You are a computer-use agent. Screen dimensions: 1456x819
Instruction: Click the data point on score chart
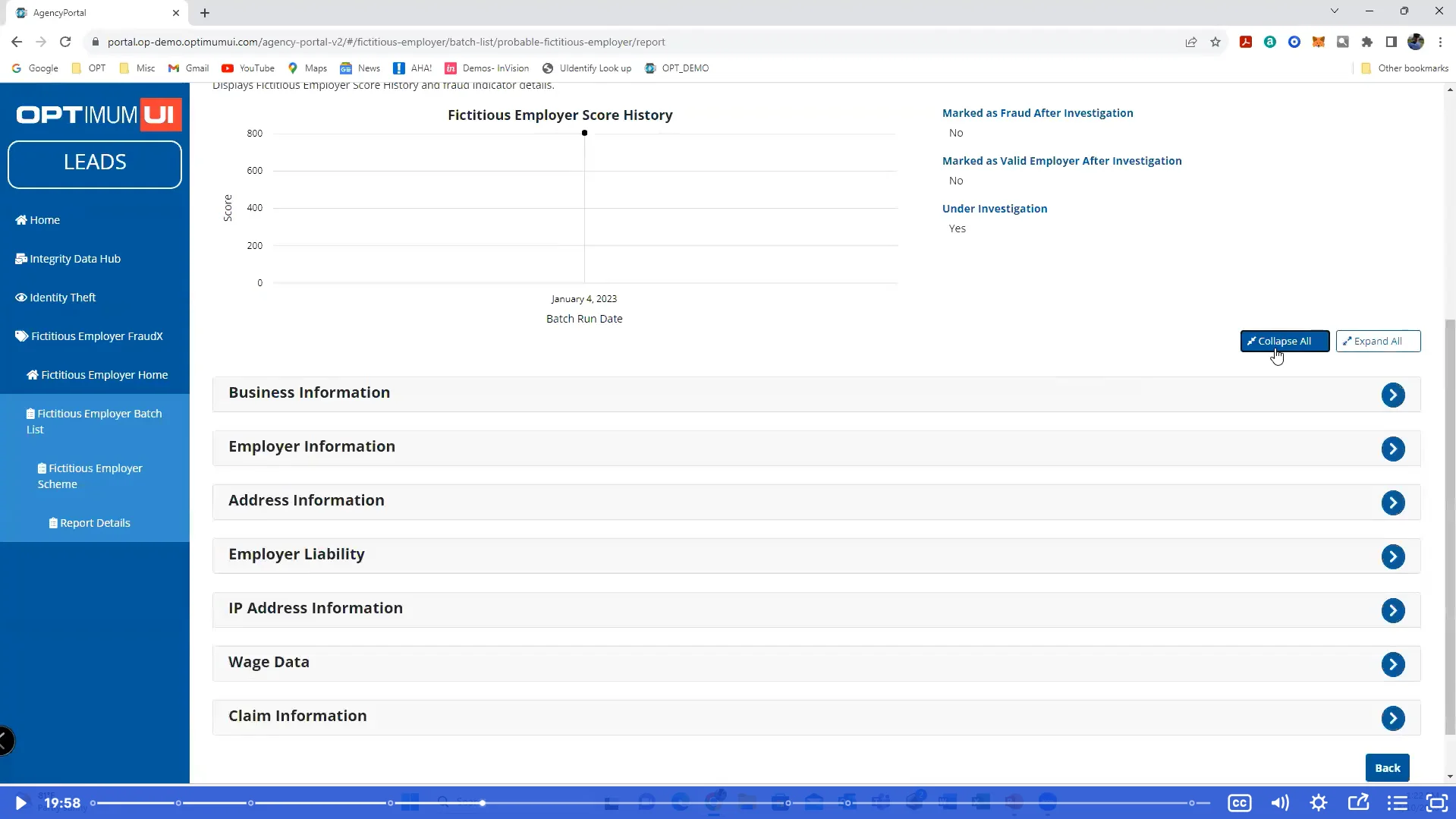584,133
